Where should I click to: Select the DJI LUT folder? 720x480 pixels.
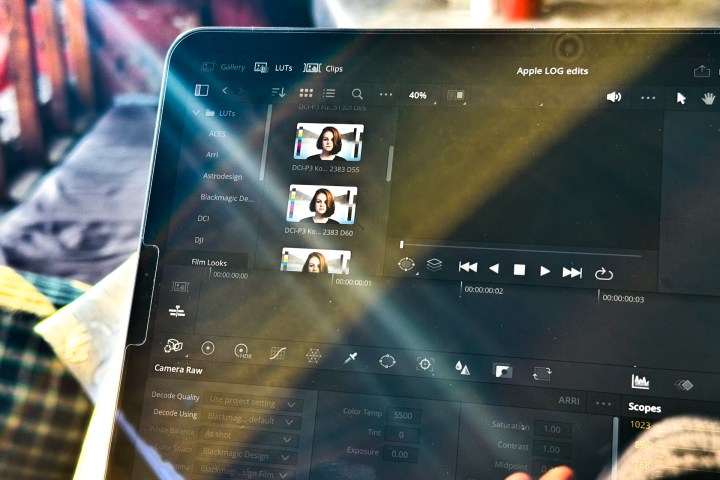(199, 240)
